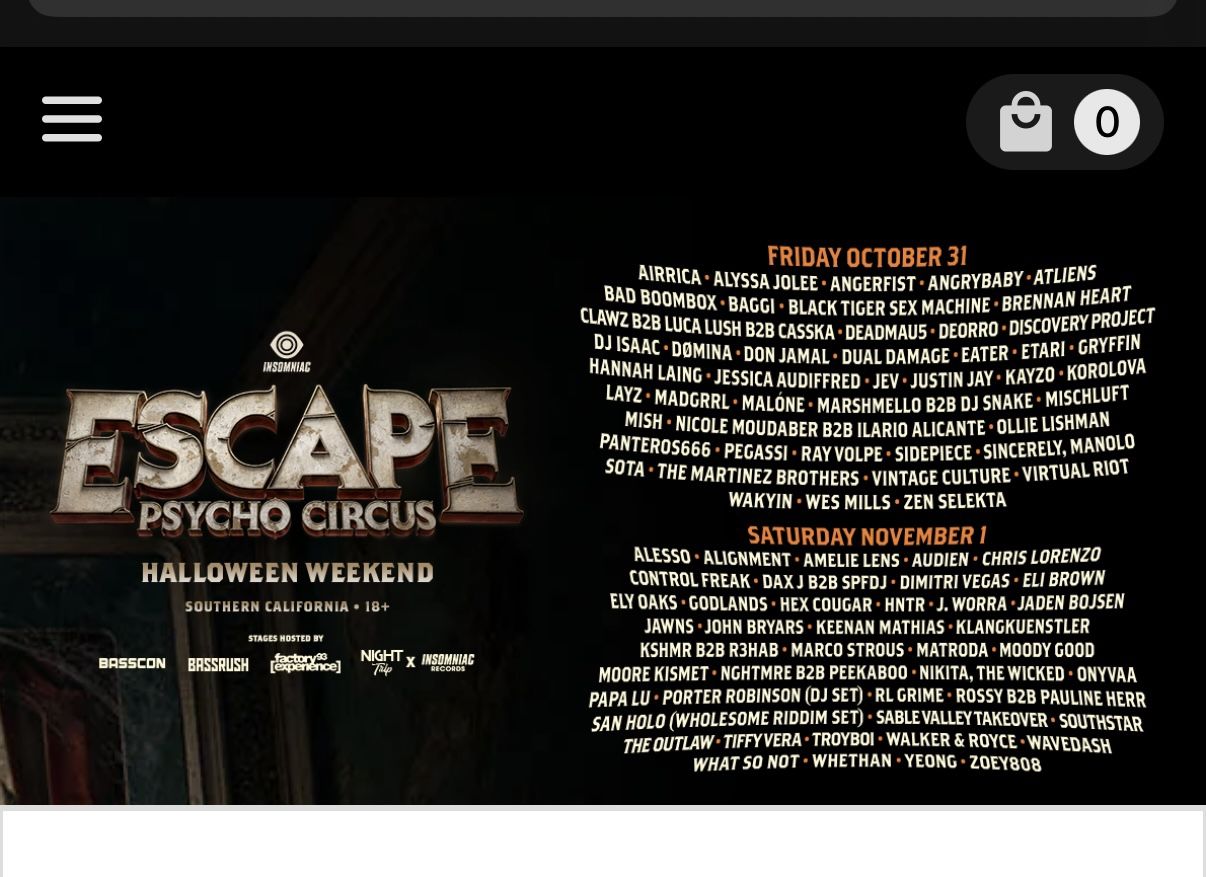The height and width of the screenshot is (877, 1206).
Task: Click Alesso in the Saturday lineup
Action: (662, 555)
